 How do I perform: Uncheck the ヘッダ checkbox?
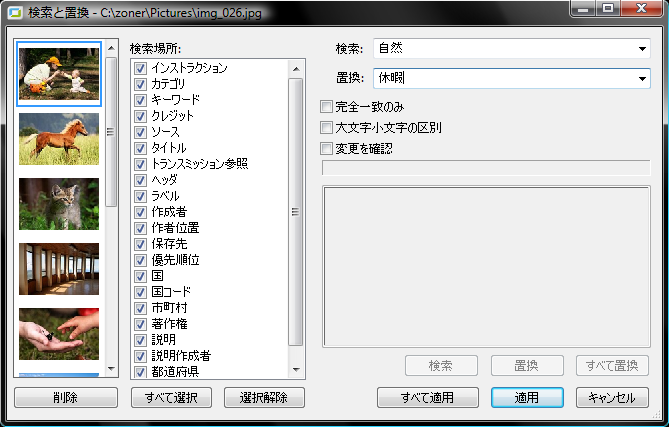coord(140,180)
